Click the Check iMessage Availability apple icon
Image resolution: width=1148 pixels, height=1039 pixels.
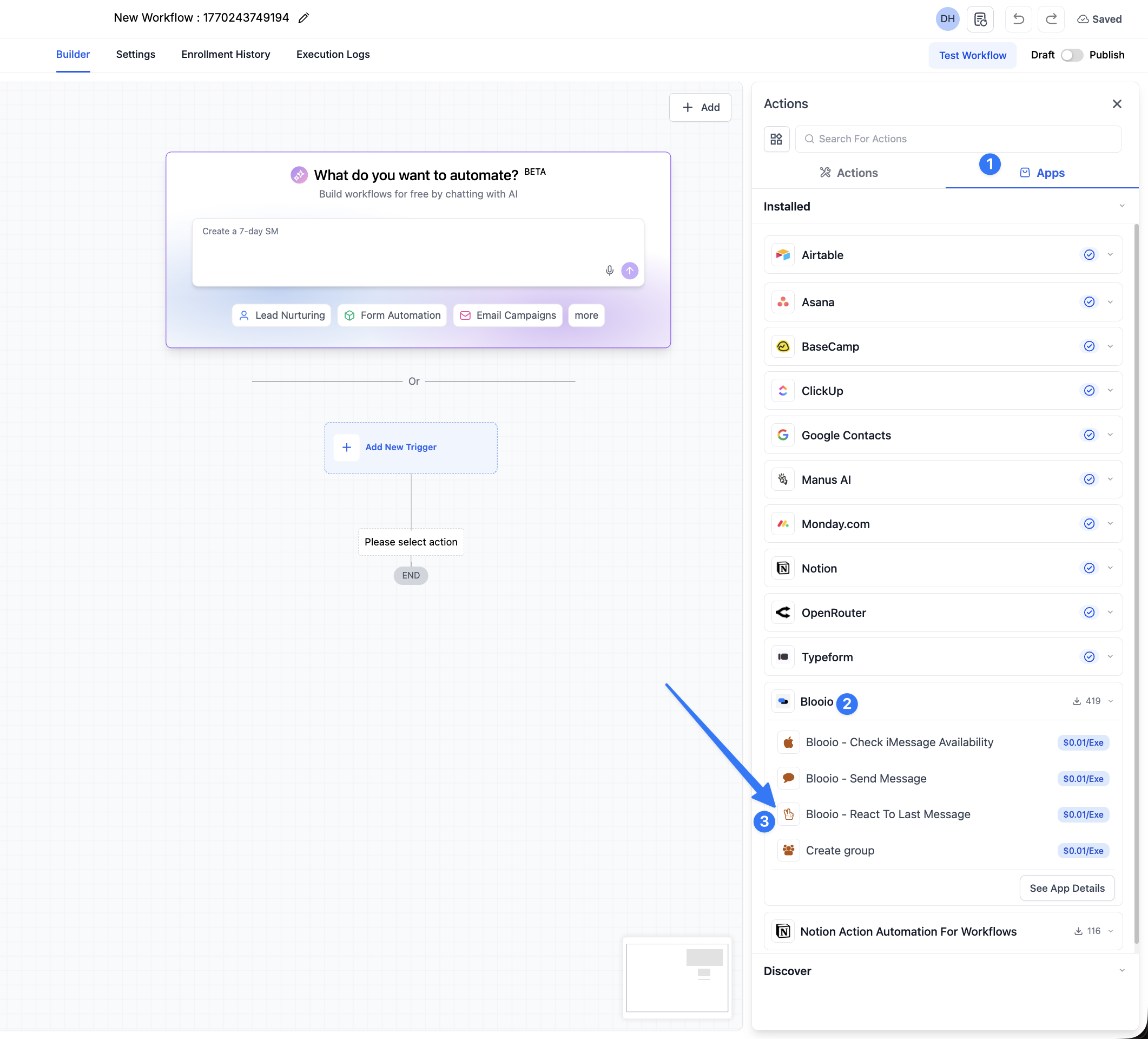[x=788, y=742]
